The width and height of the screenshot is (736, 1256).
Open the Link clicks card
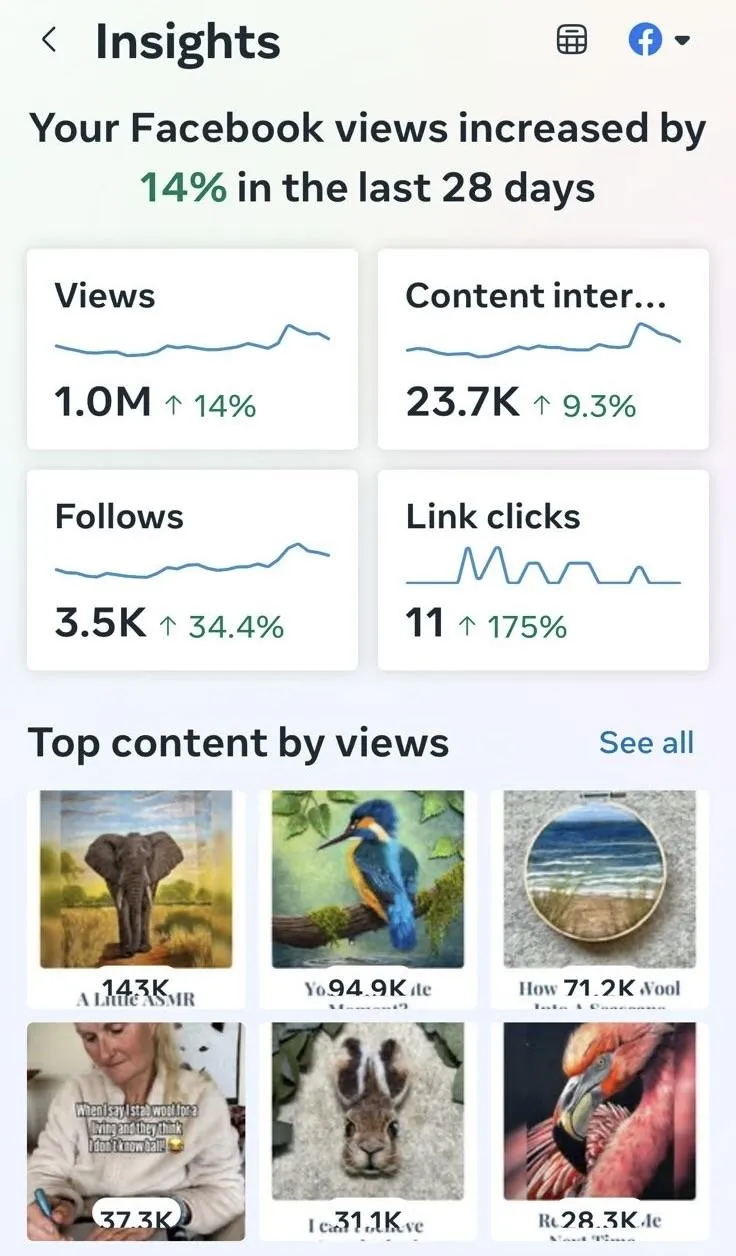point(543,570)
